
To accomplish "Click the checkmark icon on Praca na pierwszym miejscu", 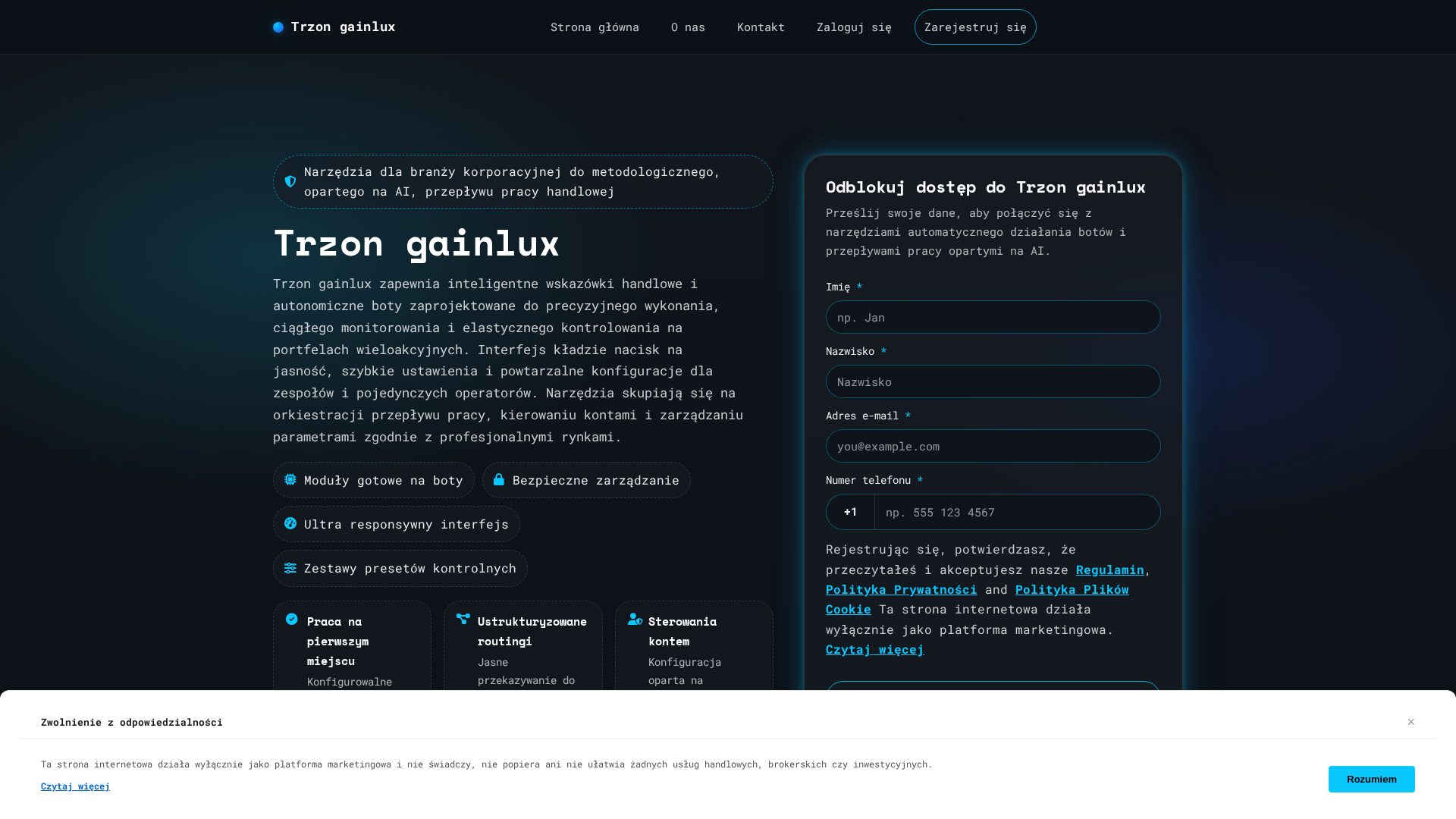I will 292,619.
